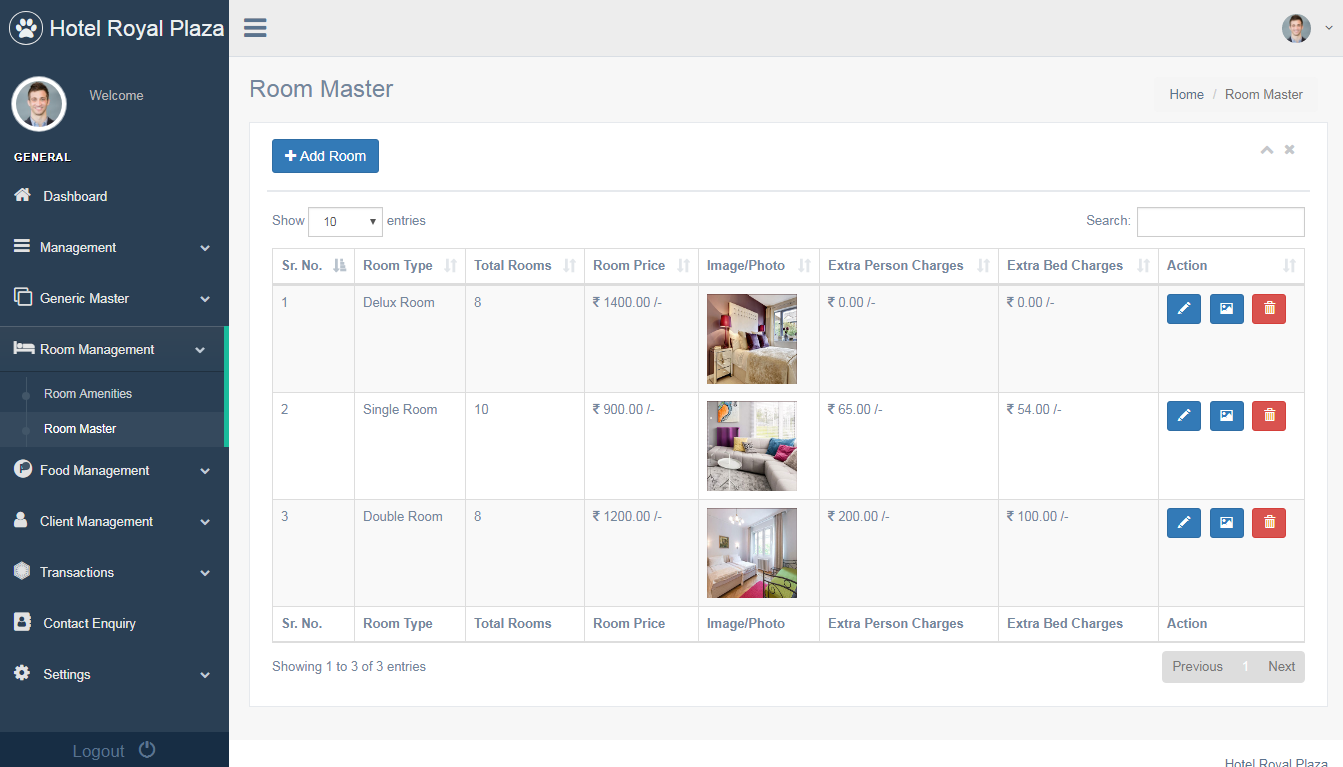Click the Next pagination button
Viewport: 1343px width, 767px height.
(x=1281, y=667)
